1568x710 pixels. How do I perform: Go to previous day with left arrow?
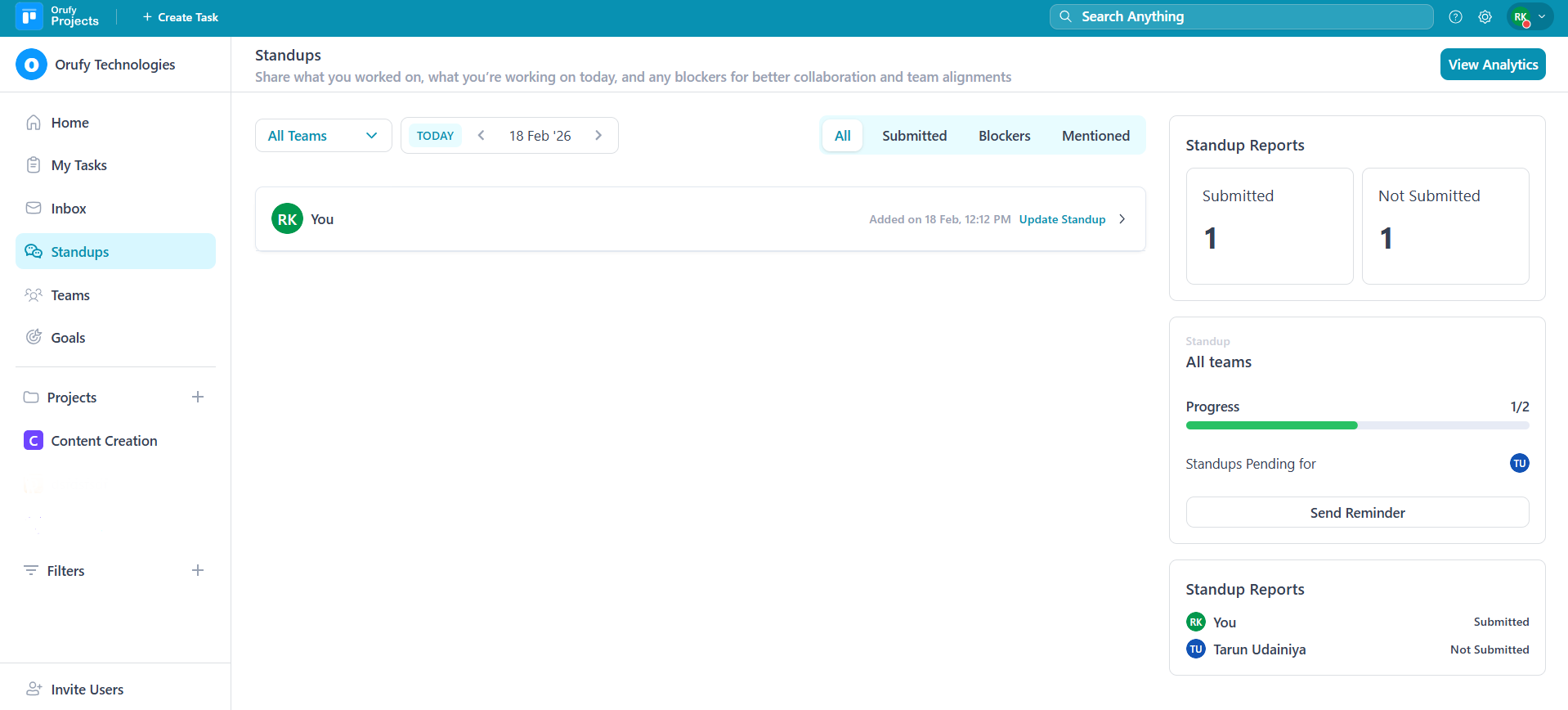point(482,136)
